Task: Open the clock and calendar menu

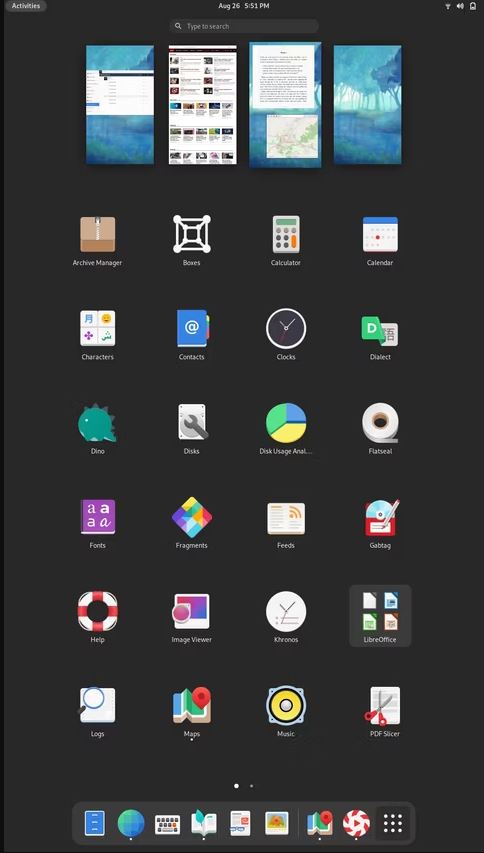Action: pyautogui.click(x=244, y=6)
